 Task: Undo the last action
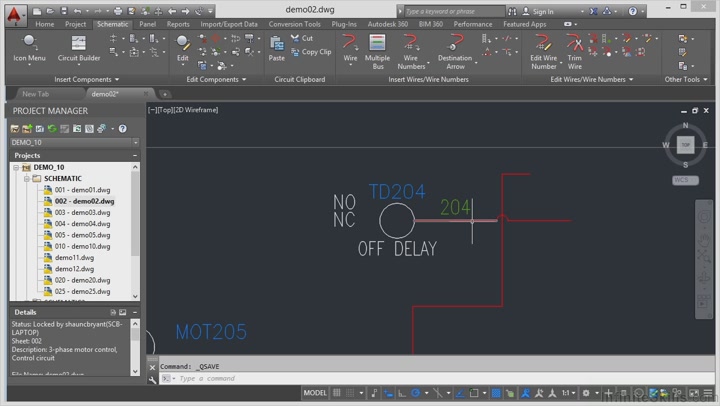[78, 11]
